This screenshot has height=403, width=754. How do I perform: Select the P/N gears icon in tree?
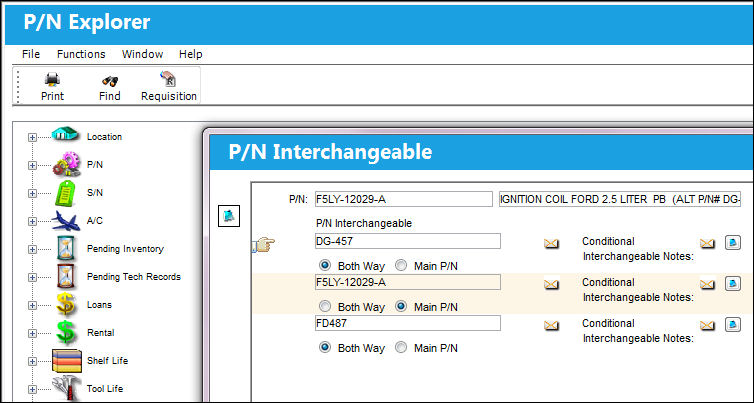coord(66,164)
